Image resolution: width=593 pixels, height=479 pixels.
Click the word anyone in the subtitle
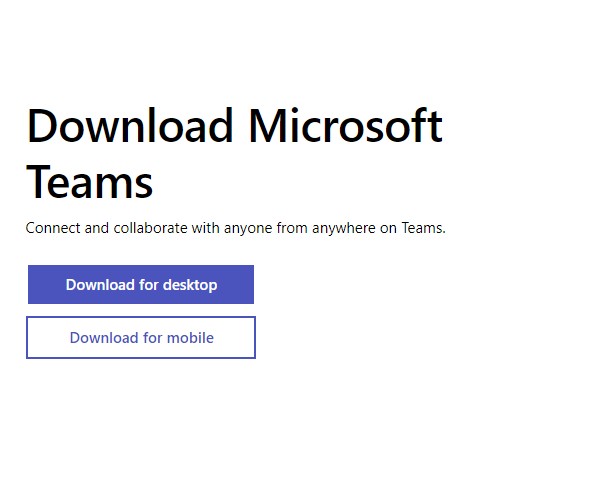[x=248, y=229]
